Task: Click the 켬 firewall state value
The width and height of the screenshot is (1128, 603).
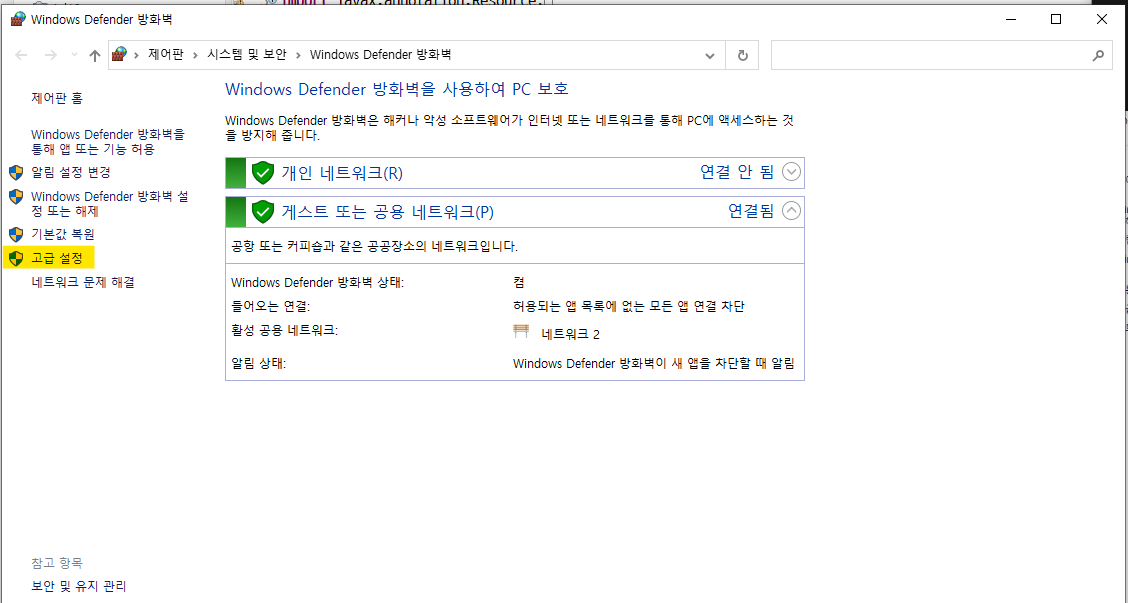Action: tap(519, 283)
